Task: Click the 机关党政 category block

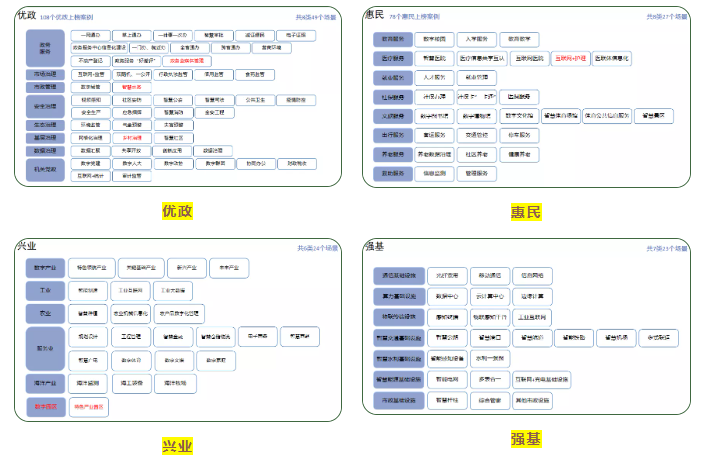Action: click(x=45, y=169)
